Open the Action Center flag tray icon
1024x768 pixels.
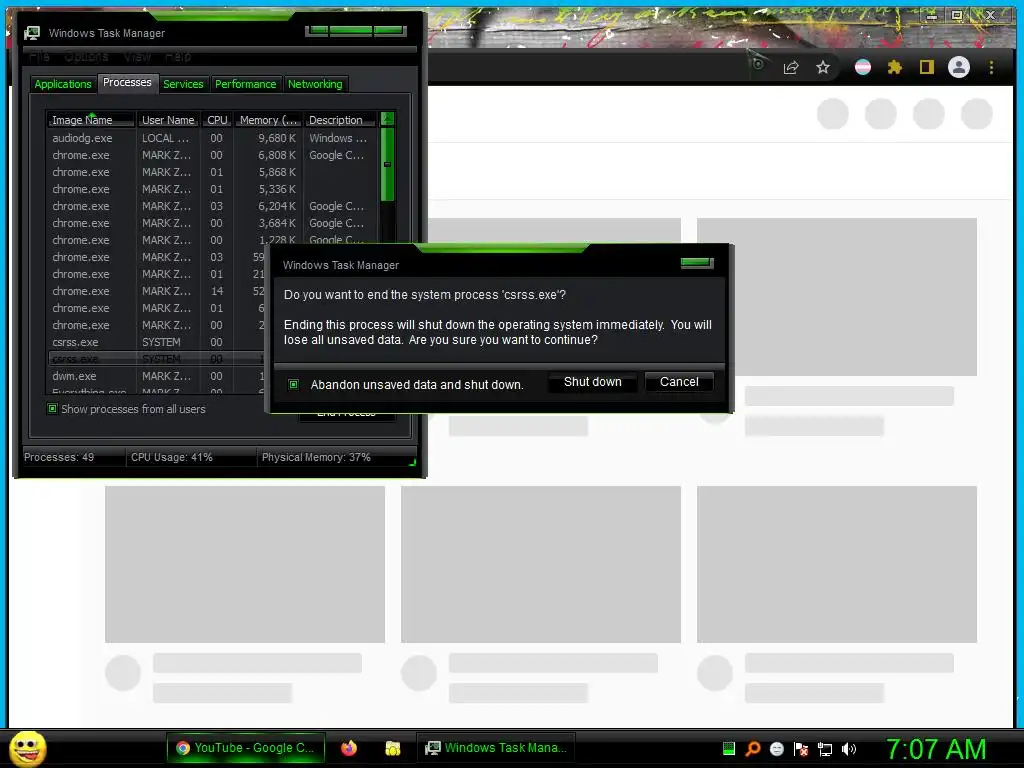pyautogui.click(x=801, y=748)
